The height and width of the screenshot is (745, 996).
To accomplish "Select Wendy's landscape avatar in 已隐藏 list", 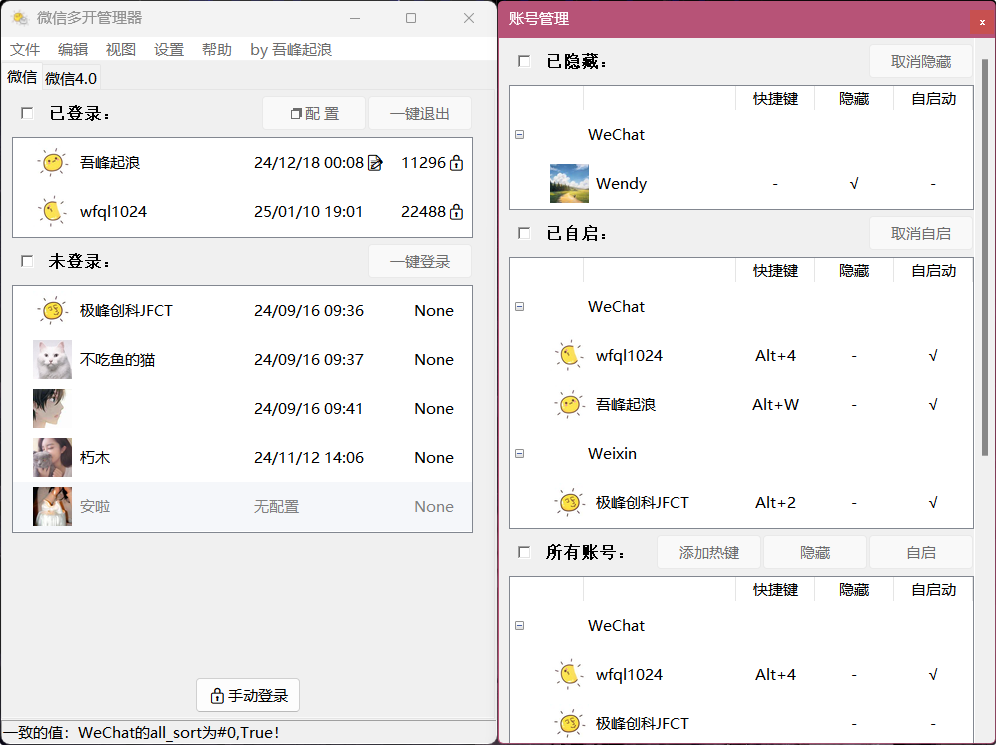I will (569, 184).
